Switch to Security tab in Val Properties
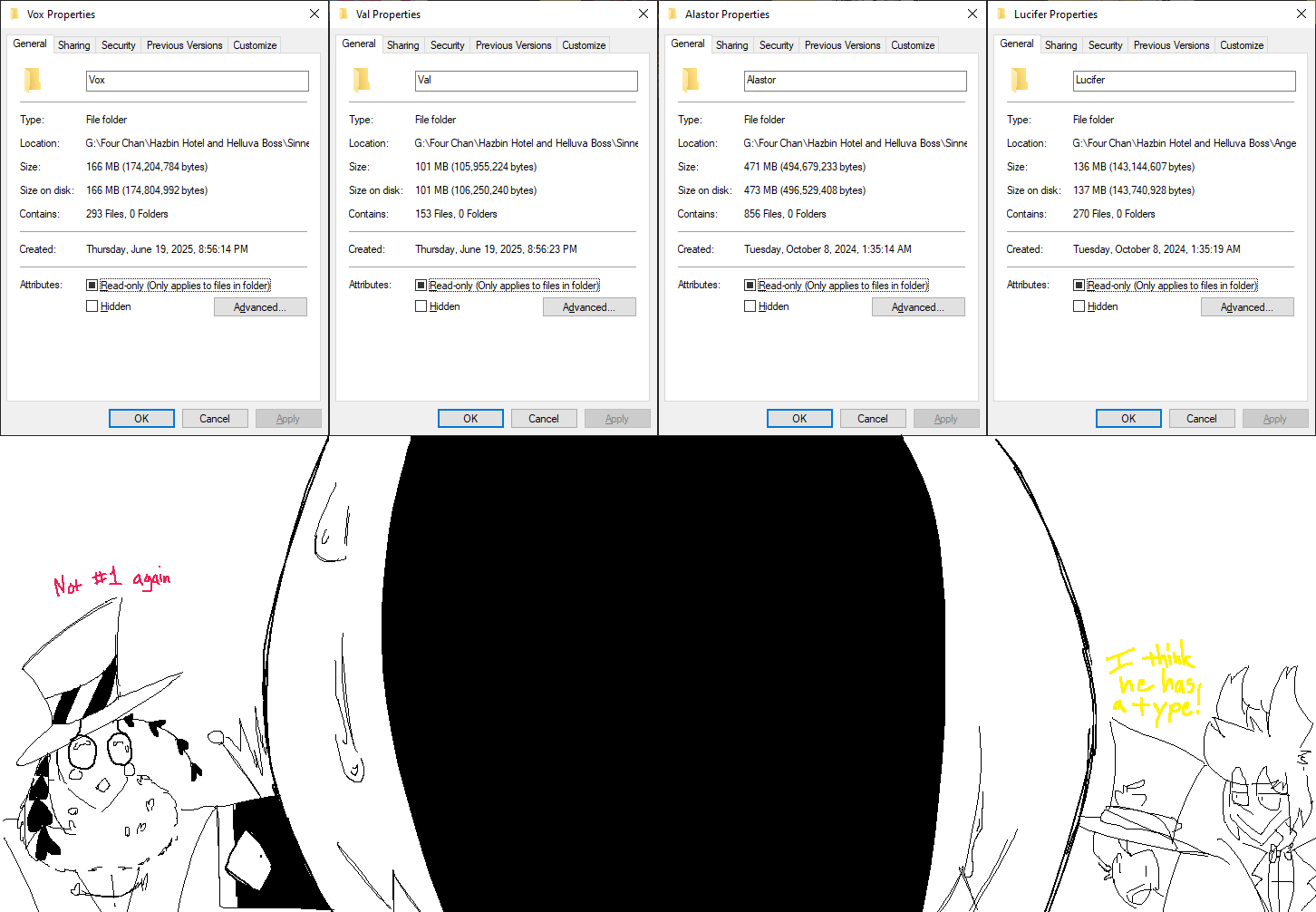The height and width of the screenshot is (912, 1316). [448, 45]
